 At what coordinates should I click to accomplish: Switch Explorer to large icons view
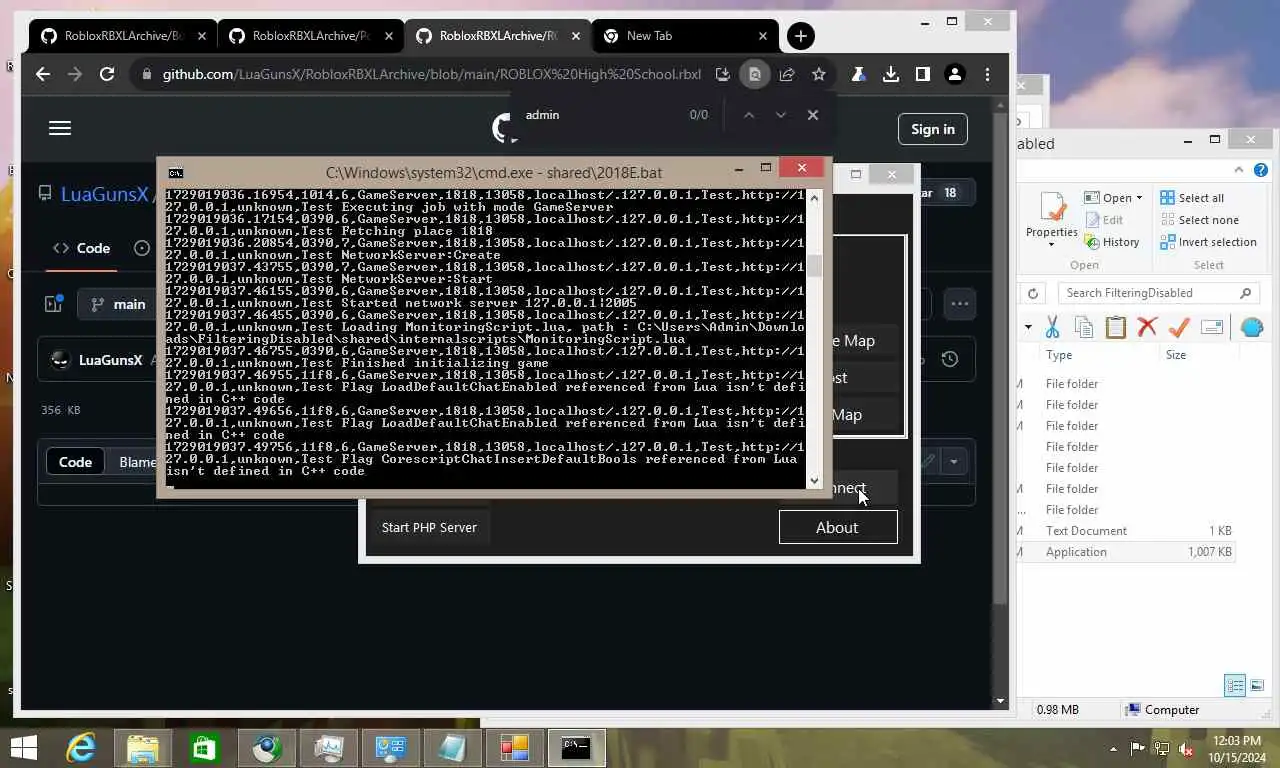pos(1257,686)
